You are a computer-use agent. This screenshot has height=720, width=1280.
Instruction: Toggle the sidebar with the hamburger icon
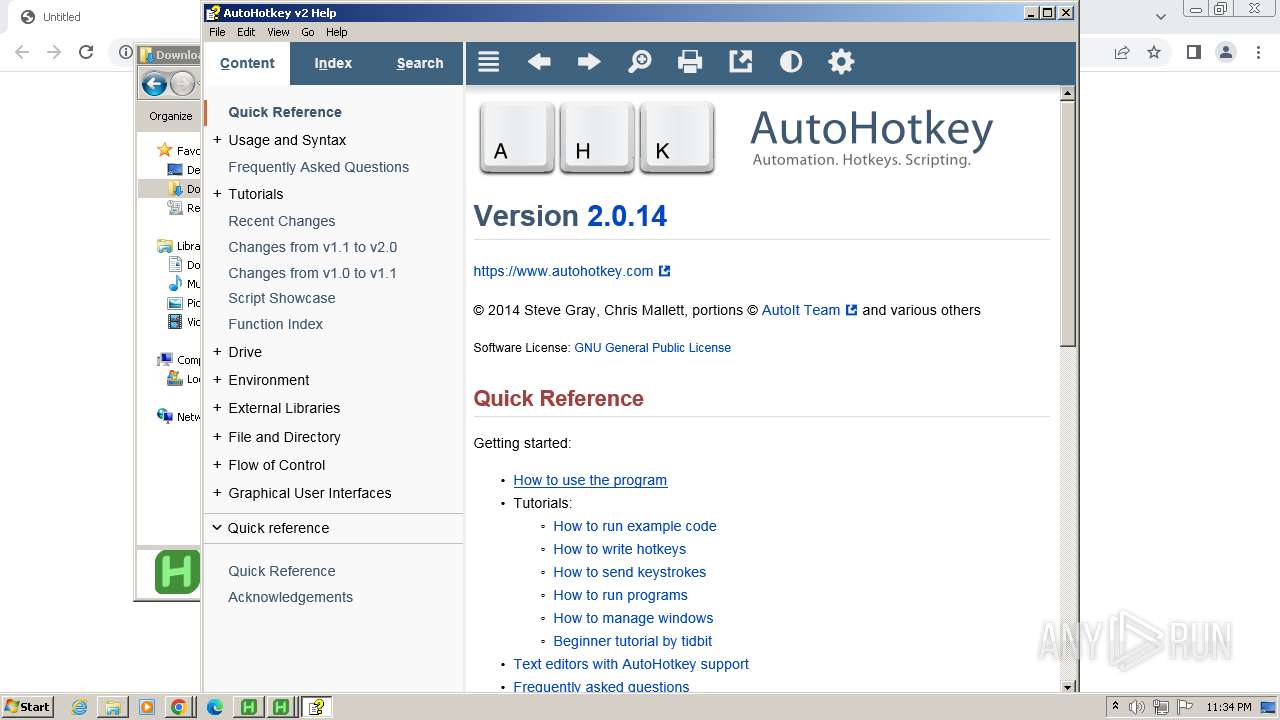(488, 62)
